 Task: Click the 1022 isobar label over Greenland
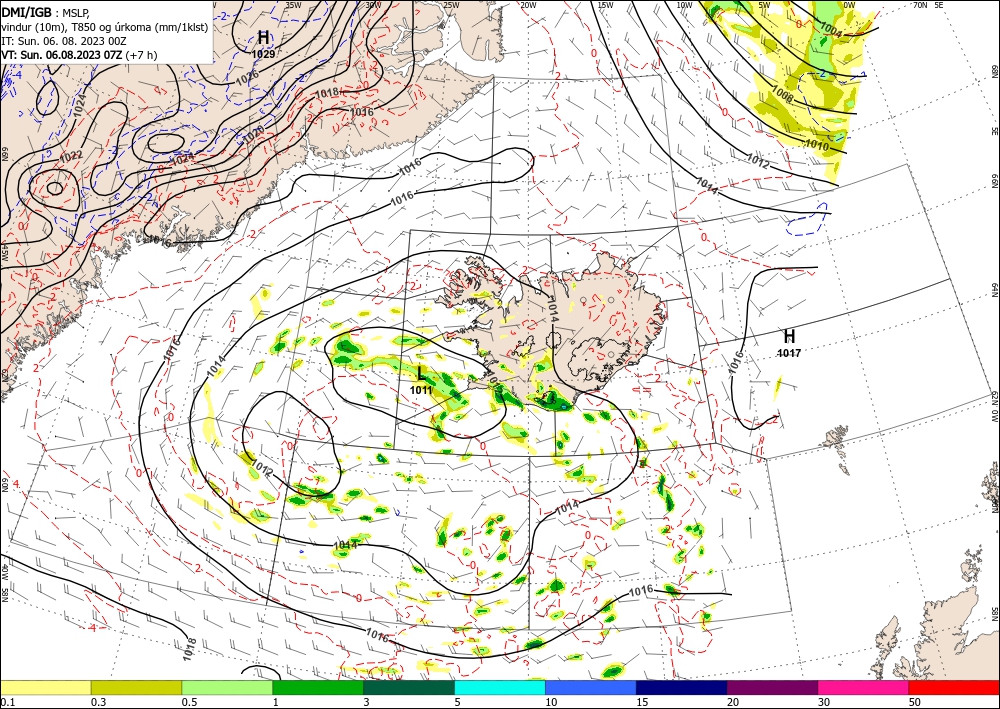[71, 156]
